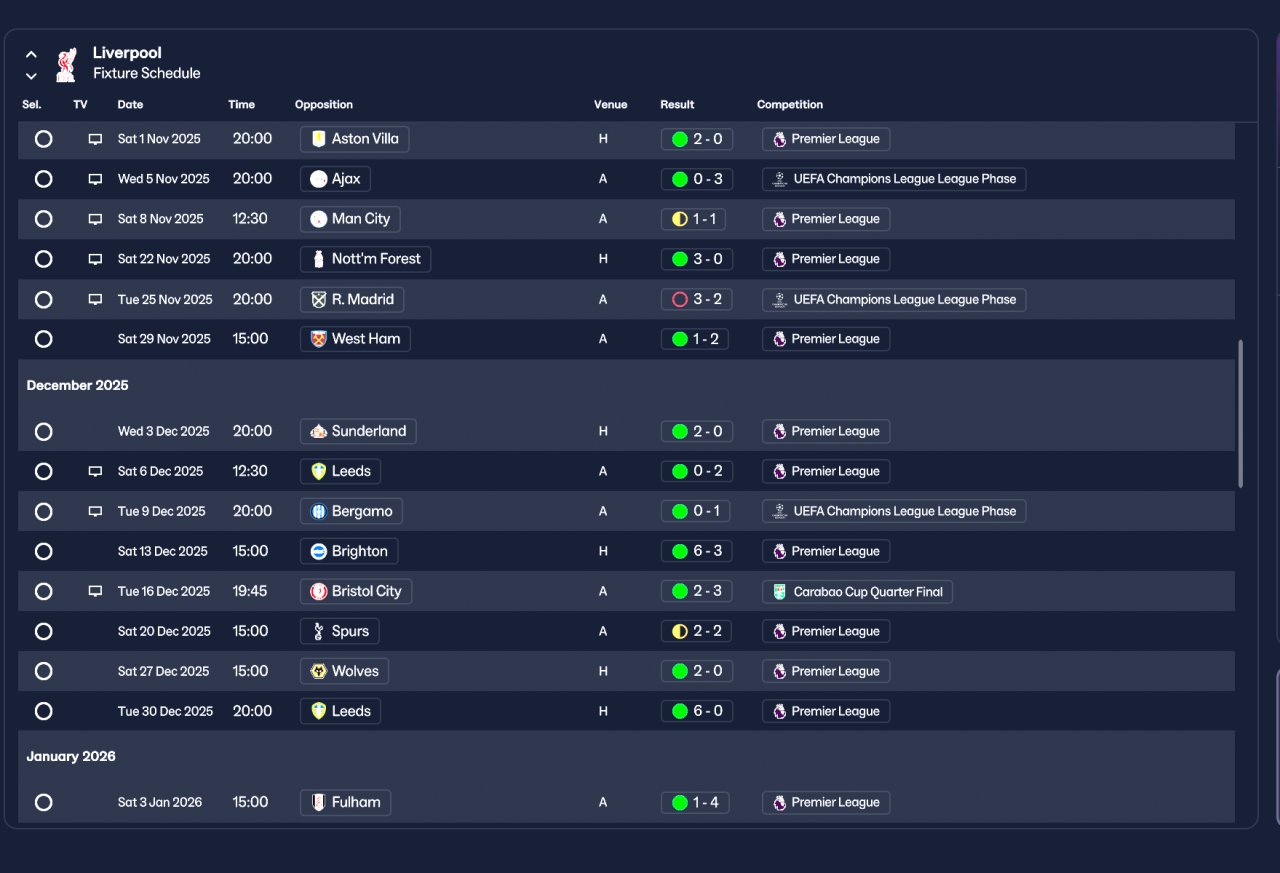Click the fixture list vertical scrollbar

(x=1241, y=413)
